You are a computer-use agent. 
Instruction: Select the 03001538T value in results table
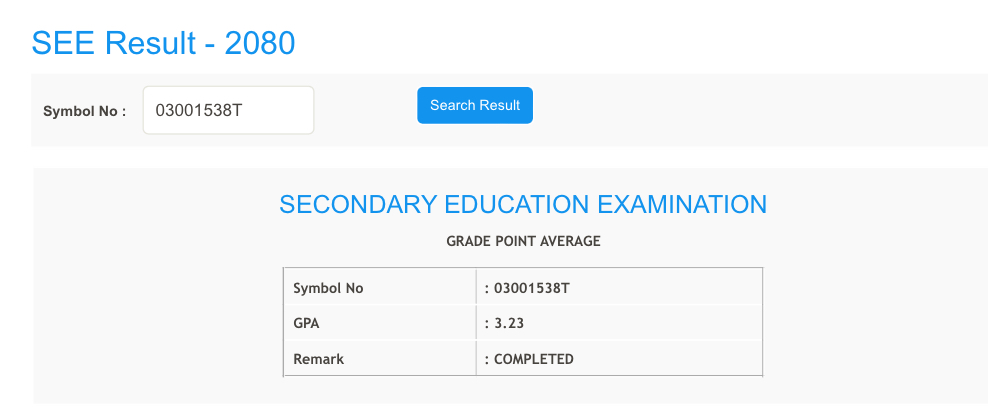(x=531, y=288)
